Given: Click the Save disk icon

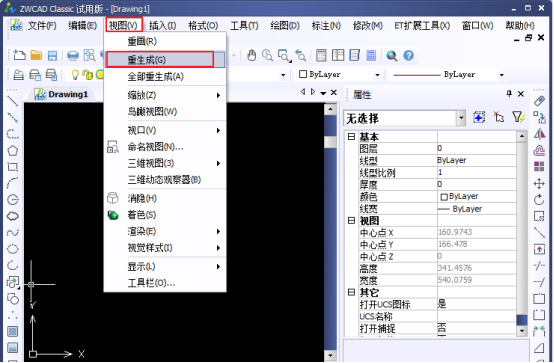Looking at the screenshot, I should pos(52,55).
